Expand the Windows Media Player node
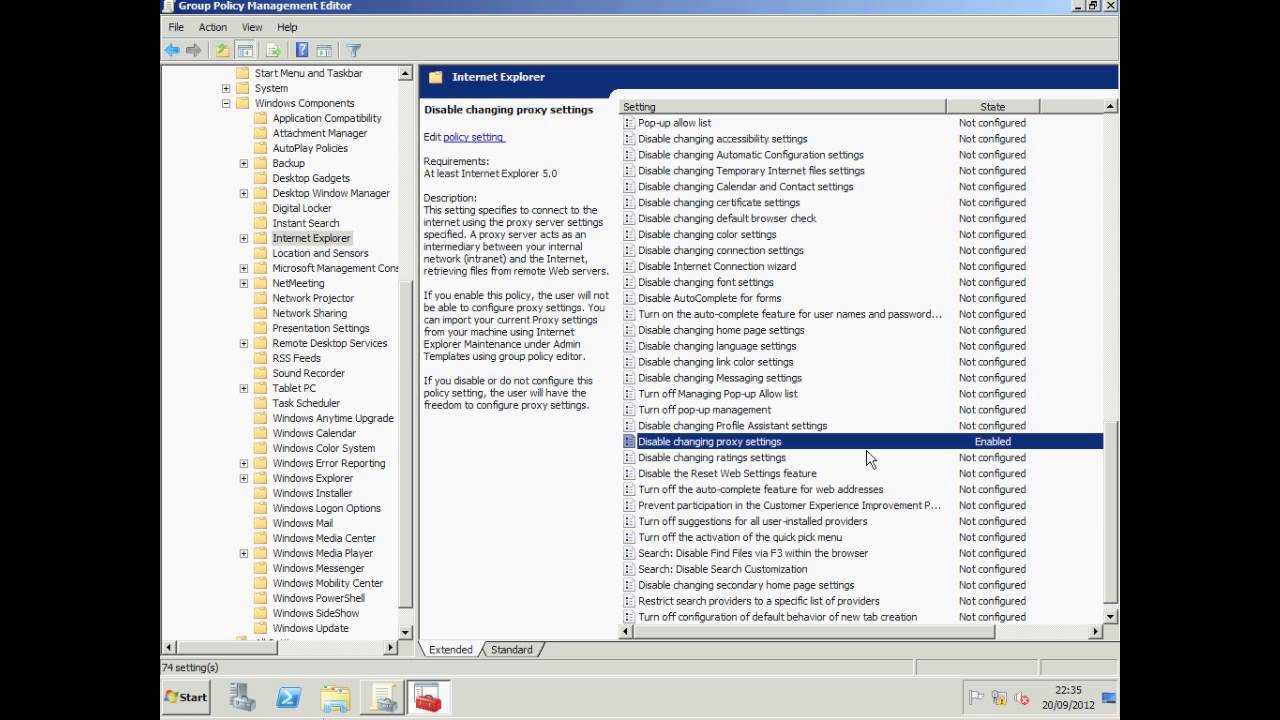Screen dimensions: 1280x720 point(244,553)
